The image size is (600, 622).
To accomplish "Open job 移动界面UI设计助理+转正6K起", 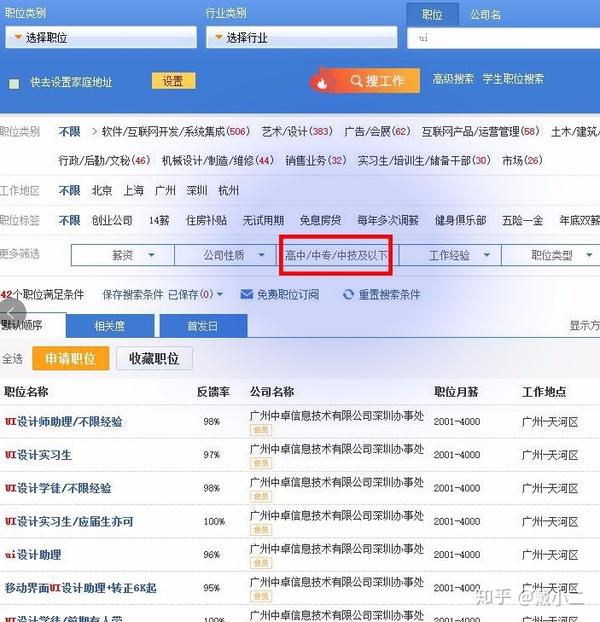I will 81,588.
